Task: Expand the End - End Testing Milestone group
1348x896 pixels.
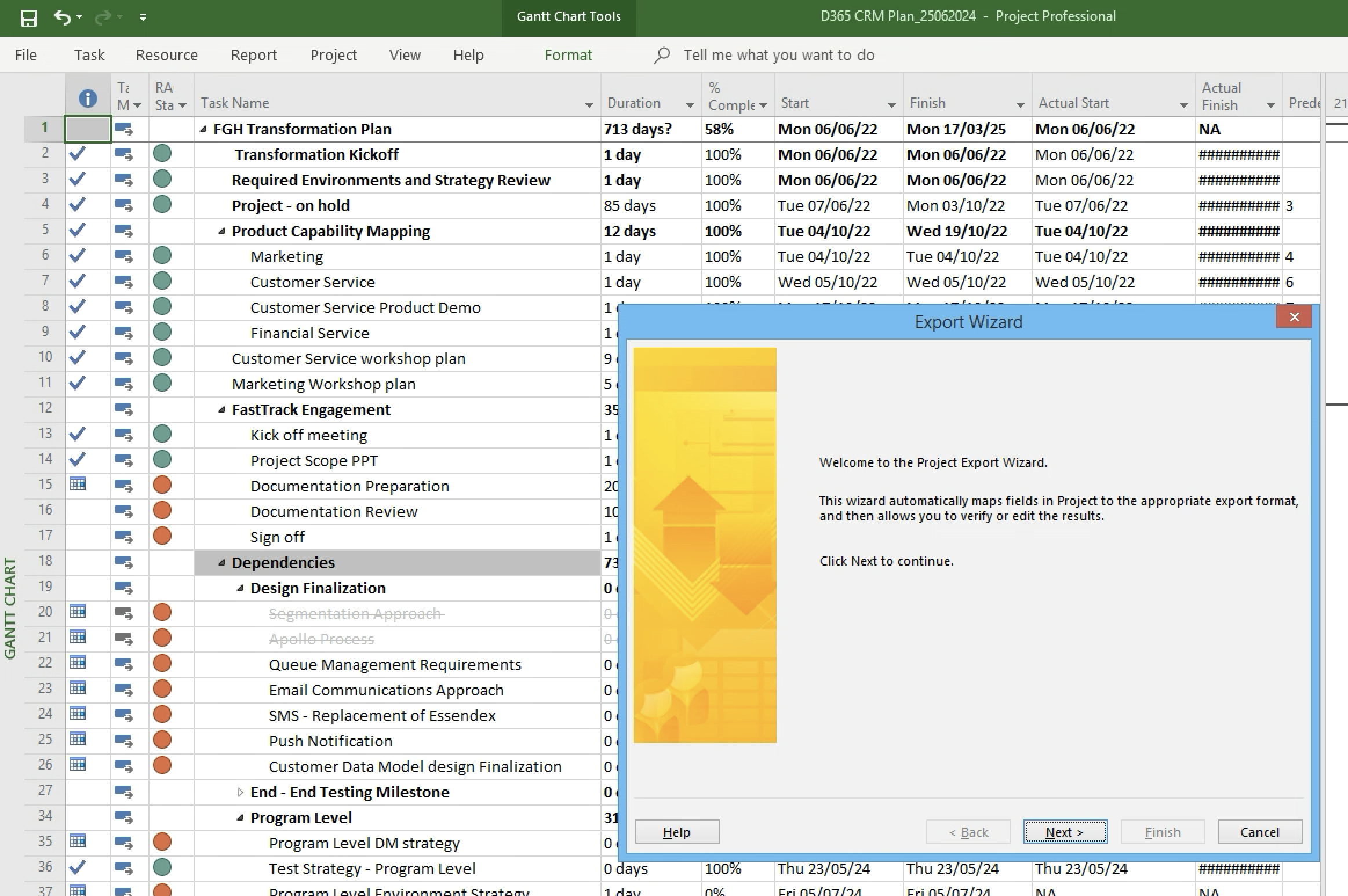Action: tap(240, 792)
